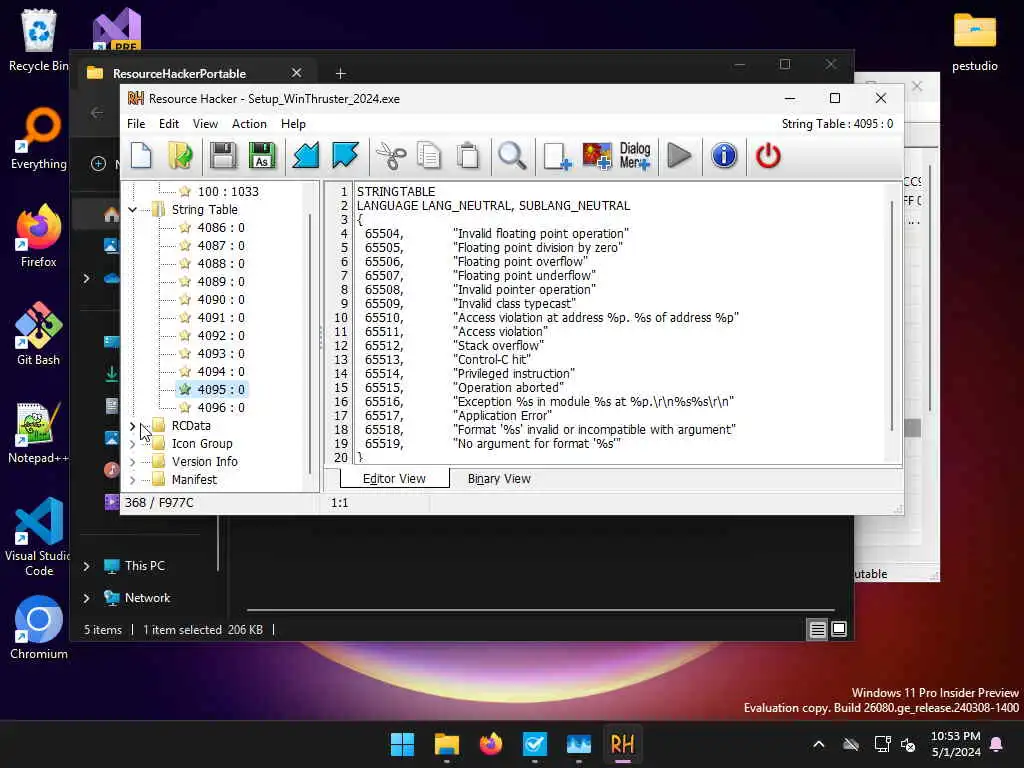The height and width of the screenshot is (768, 1024).
Task: Select string table entry 4093 : 0
Action: (221, 353)
